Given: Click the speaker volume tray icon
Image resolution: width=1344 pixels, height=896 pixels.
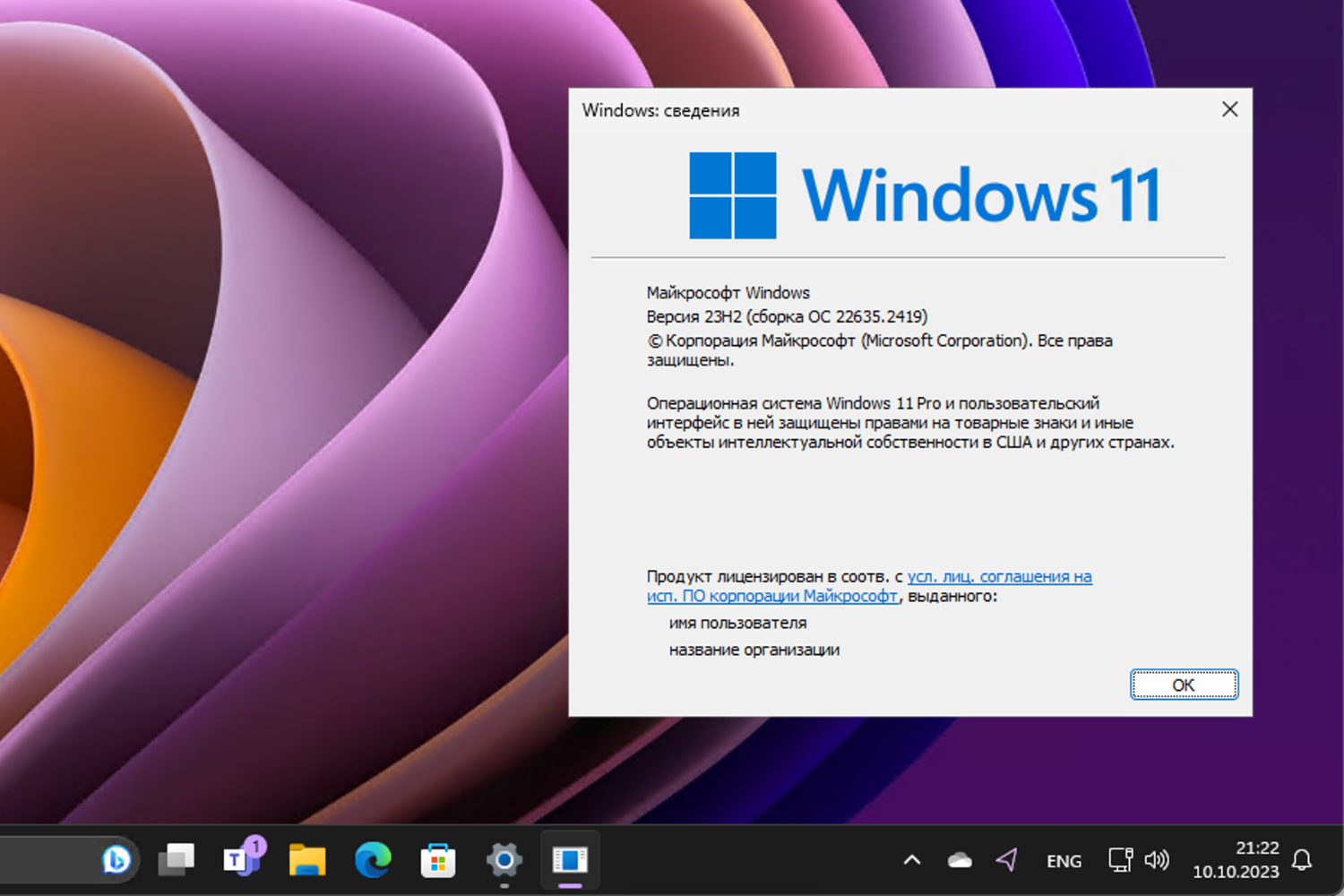Looking at the screenshot, I should 1157,860.
